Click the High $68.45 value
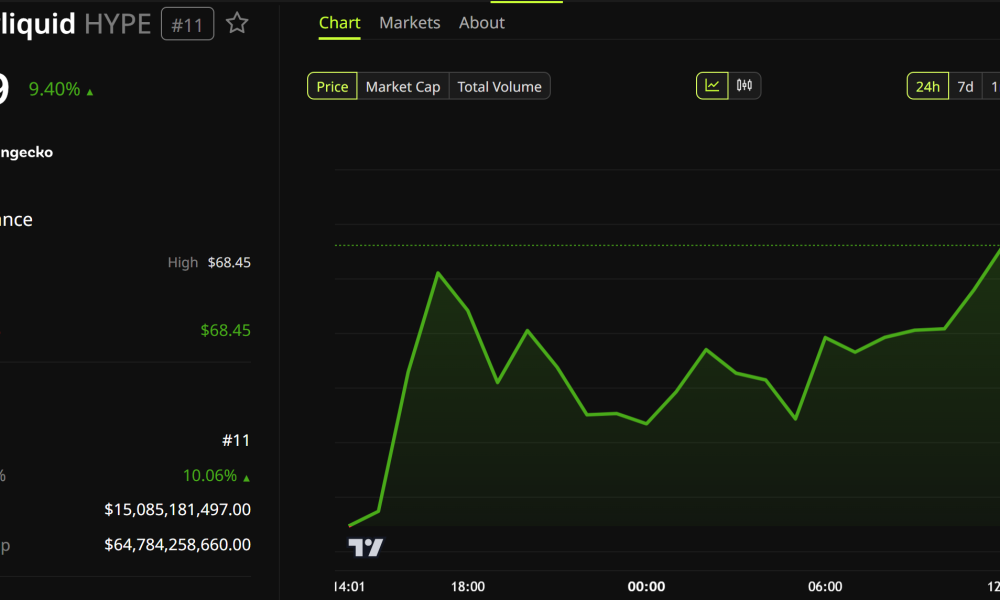 click(x=229, y=263)
